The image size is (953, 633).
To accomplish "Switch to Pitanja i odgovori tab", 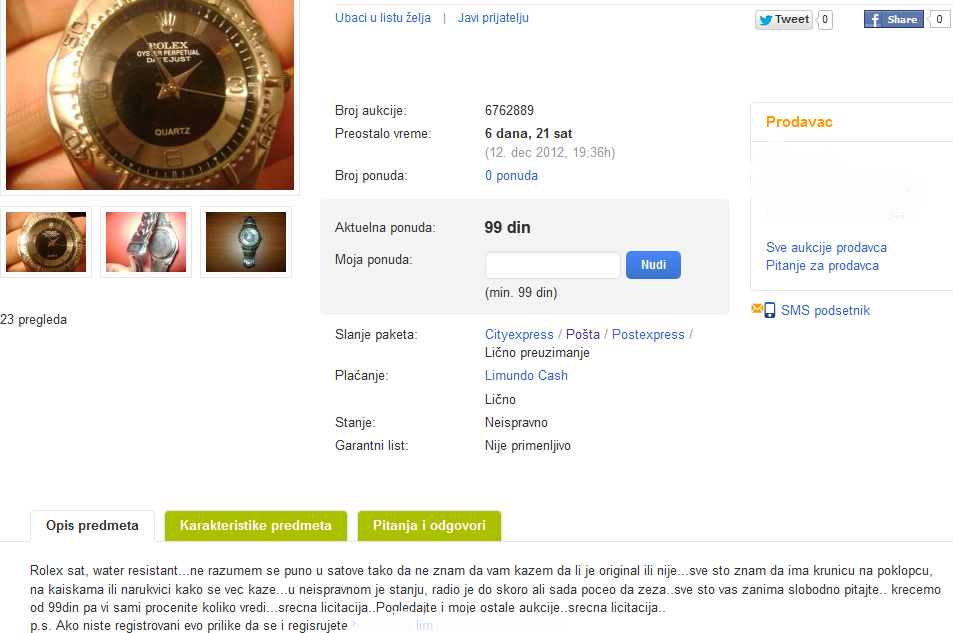I will coord(429,526).
